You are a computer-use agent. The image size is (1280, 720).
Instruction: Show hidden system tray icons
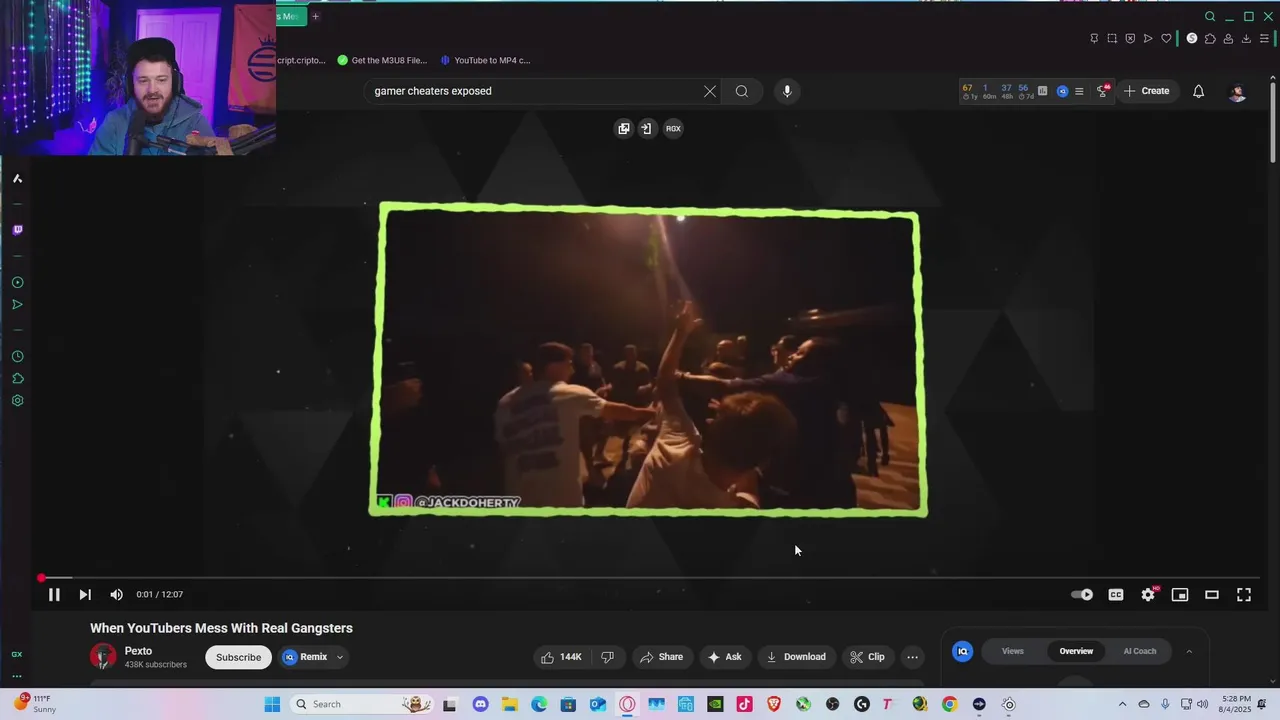1122,704
